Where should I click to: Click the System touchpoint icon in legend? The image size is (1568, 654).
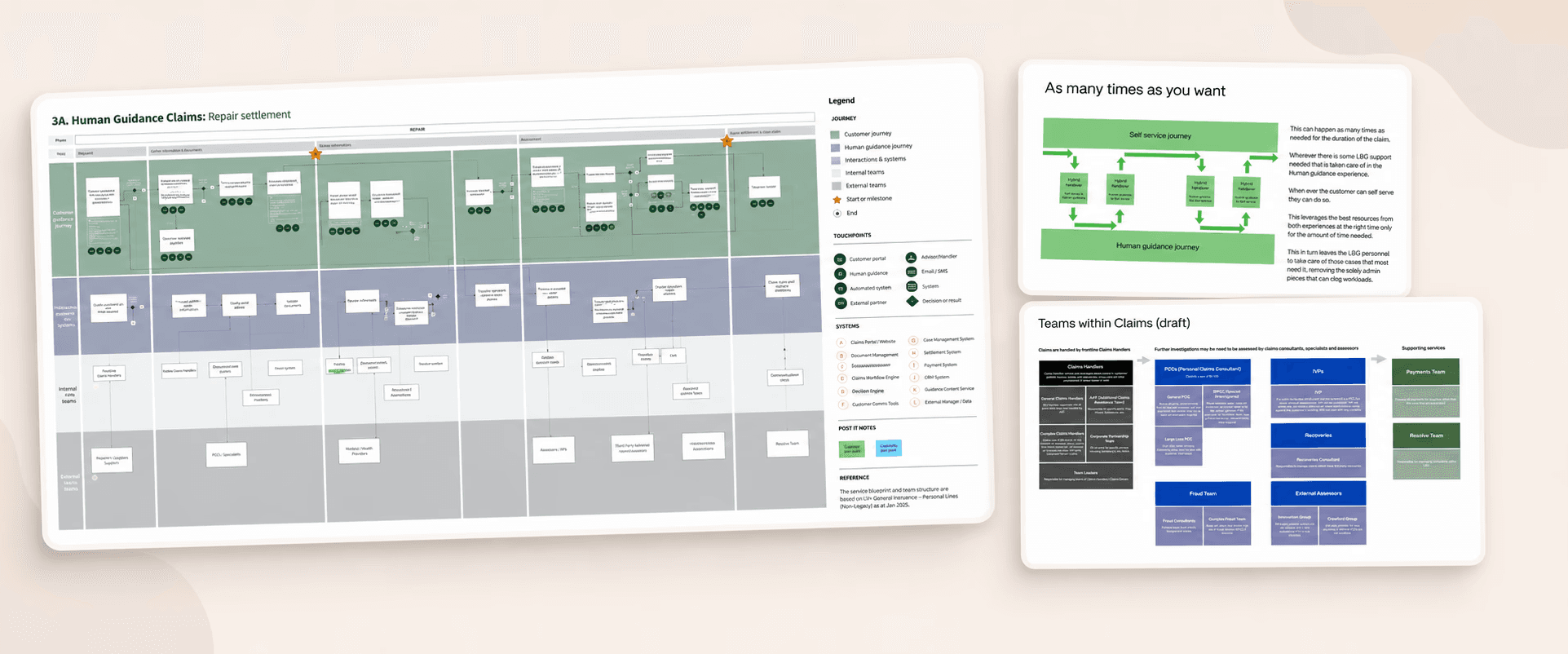tap(912, 286)
